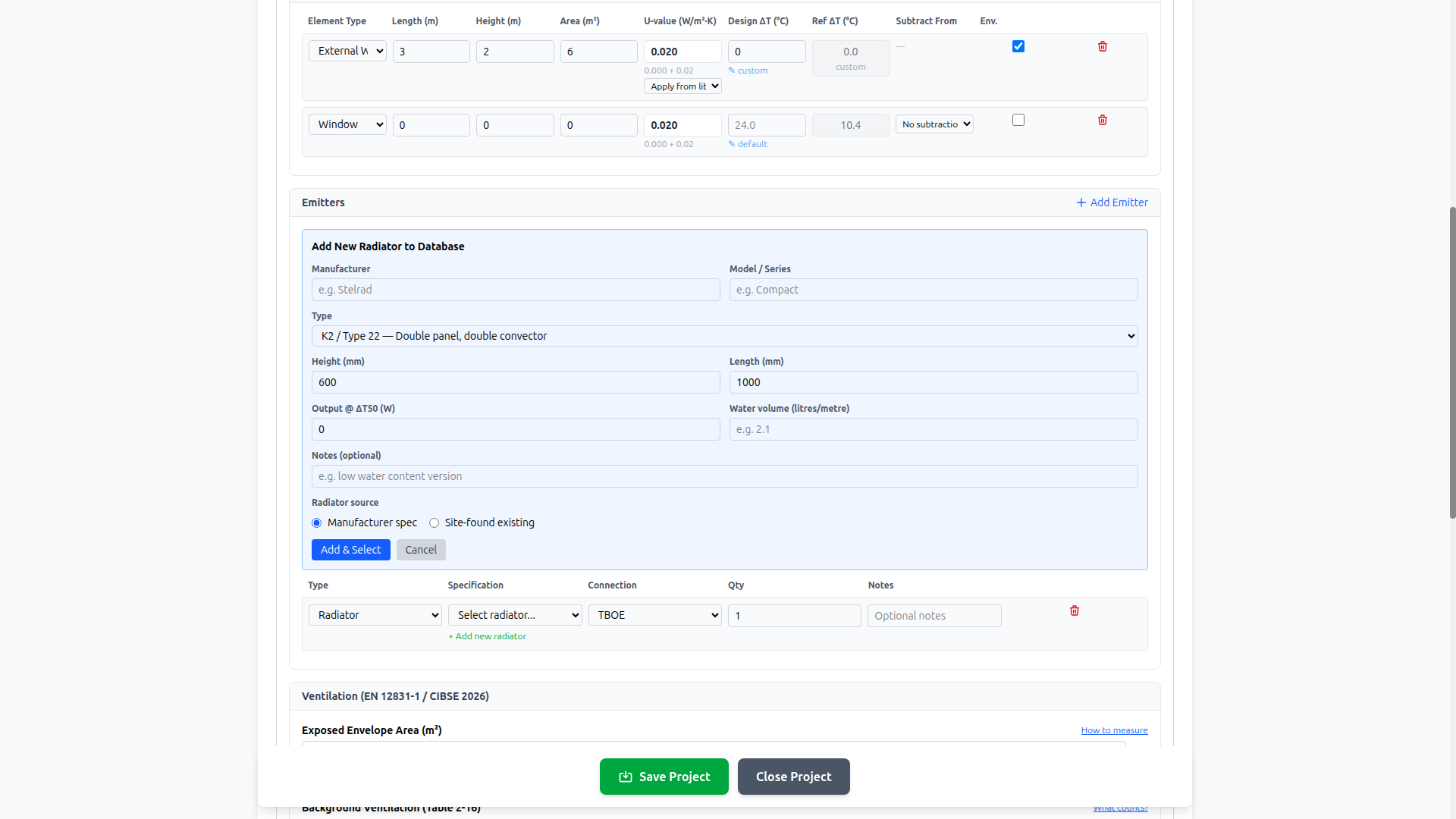
Task: Select the Manufacturer spec radio option
Action: [x=317, y=523]
